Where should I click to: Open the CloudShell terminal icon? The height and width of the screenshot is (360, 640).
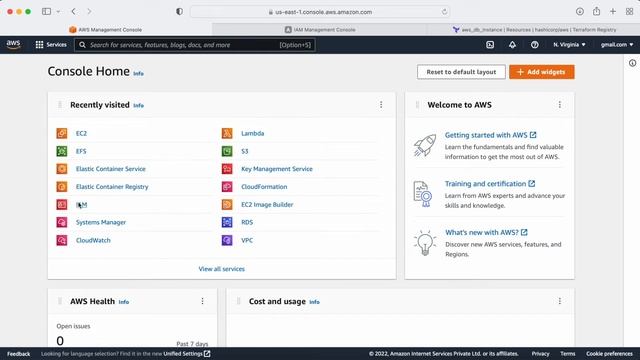coord(490,45)
